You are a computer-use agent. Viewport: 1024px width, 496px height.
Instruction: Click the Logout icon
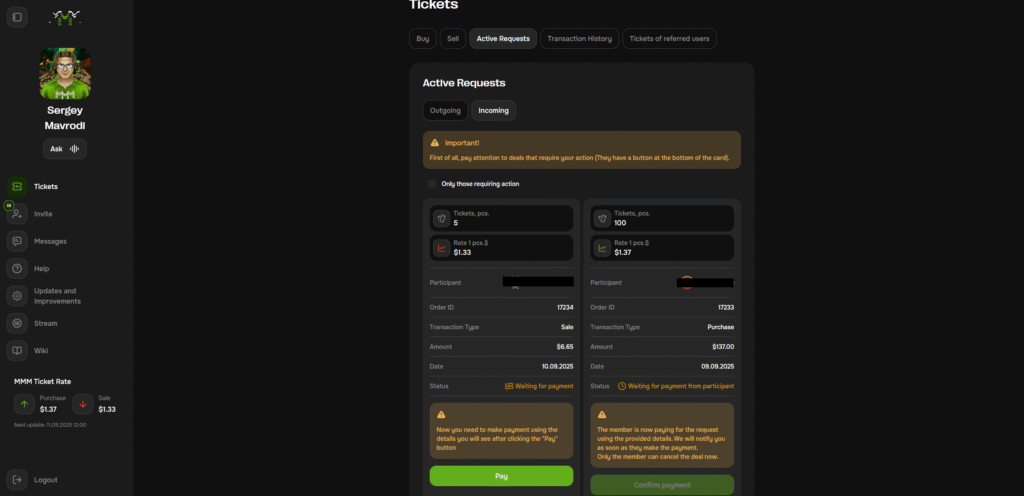tap(17, 480)
